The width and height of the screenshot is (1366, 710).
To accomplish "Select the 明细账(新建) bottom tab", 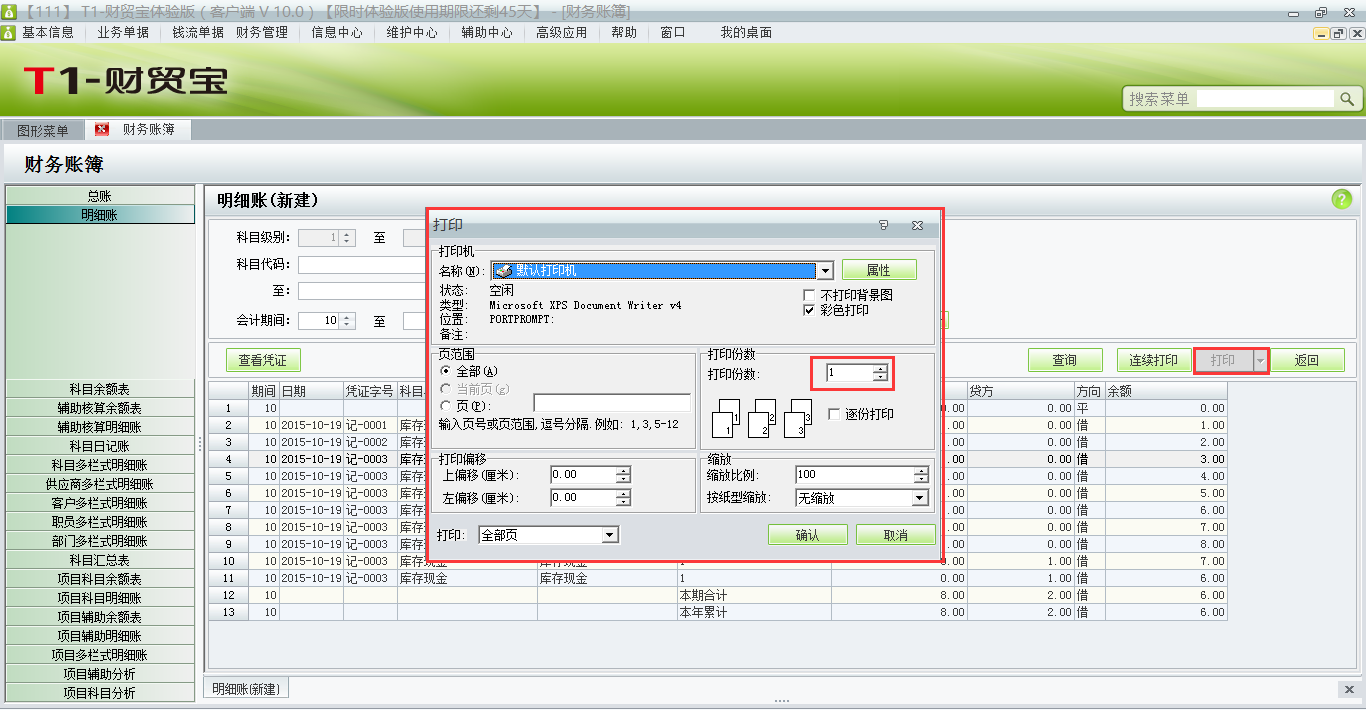I will click(247, 689).
